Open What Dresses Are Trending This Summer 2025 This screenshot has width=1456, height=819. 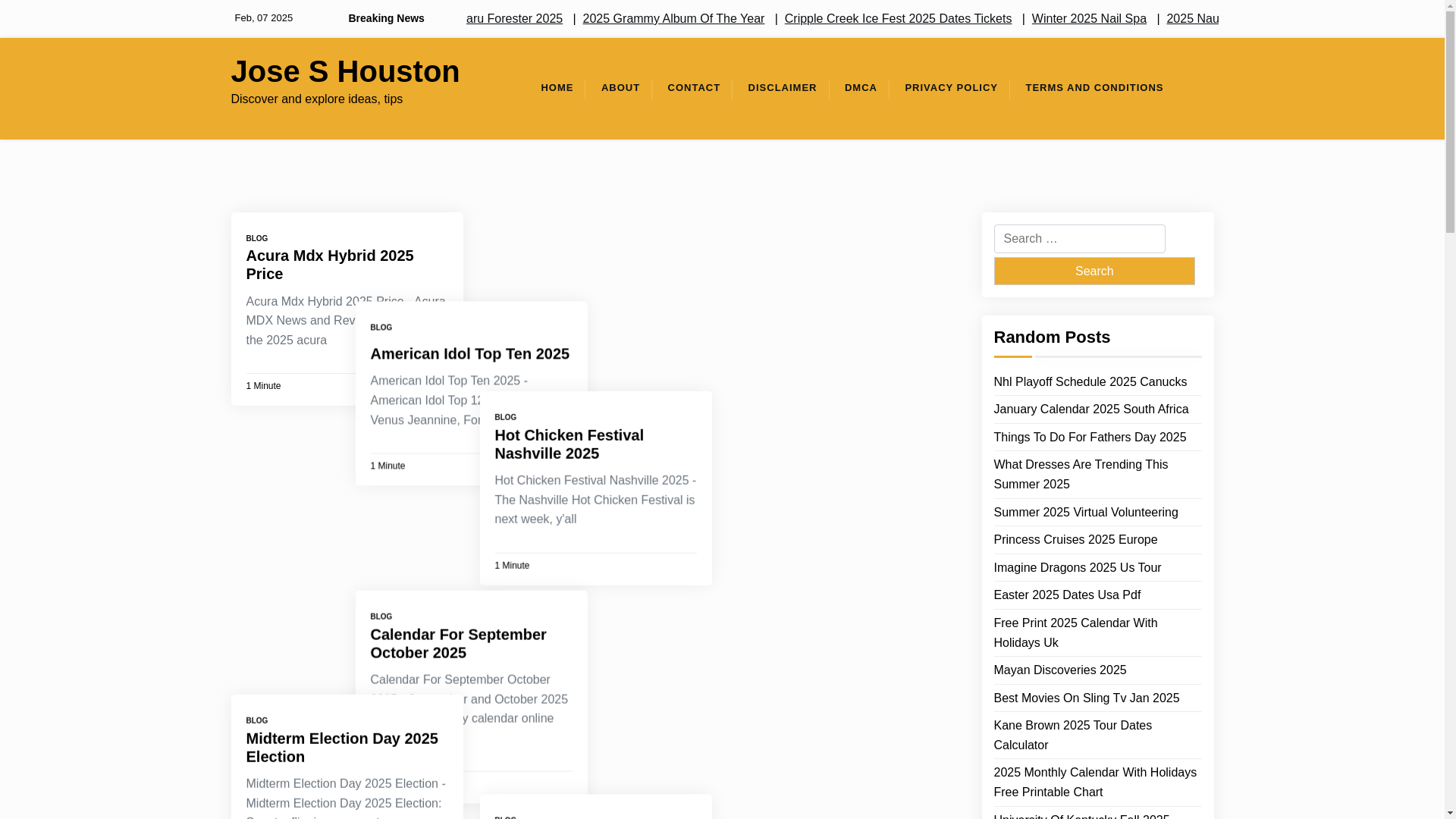[1081, 475]
